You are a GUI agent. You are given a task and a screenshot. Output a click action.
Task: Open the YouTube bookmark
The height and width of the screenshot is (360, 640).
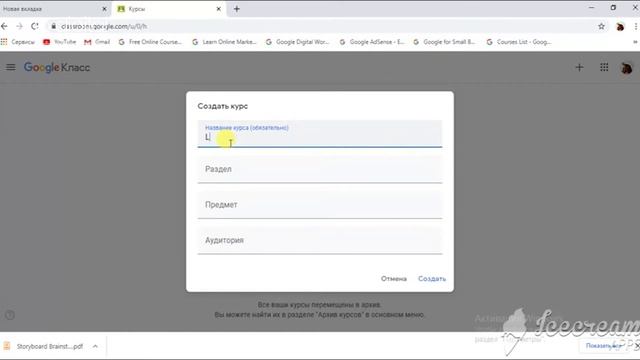[60, 42]
